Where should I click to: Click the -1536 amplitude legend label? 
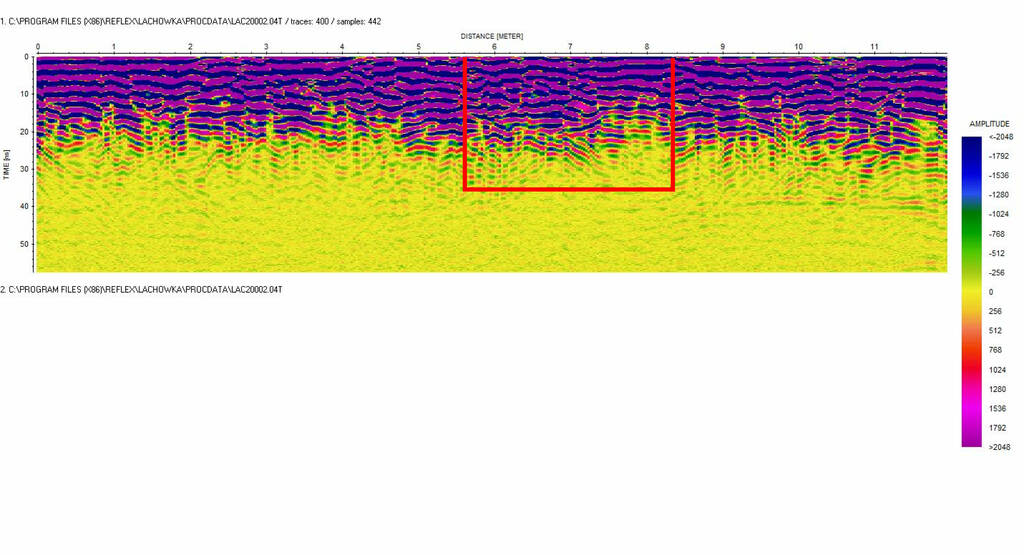pyautogui.click(x=998, y=175)
